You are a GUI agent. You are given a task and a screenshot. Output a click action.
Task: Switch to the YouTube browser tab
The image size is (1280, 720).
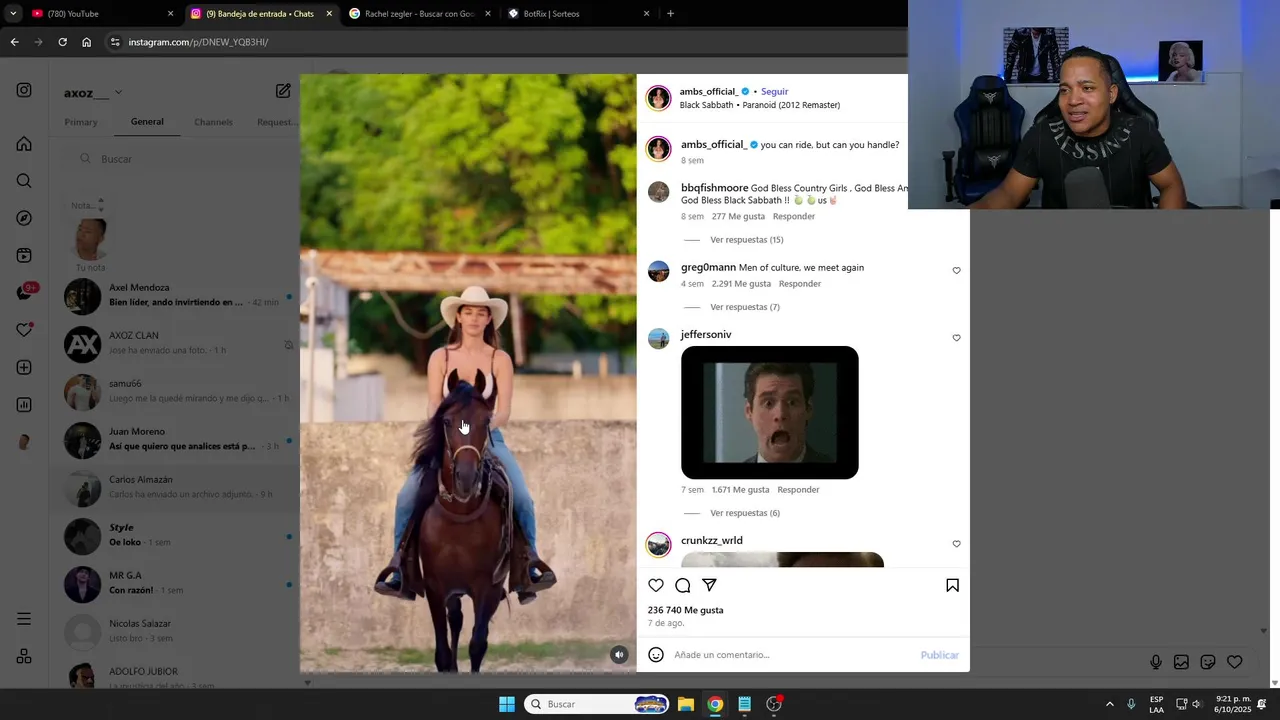101,14
